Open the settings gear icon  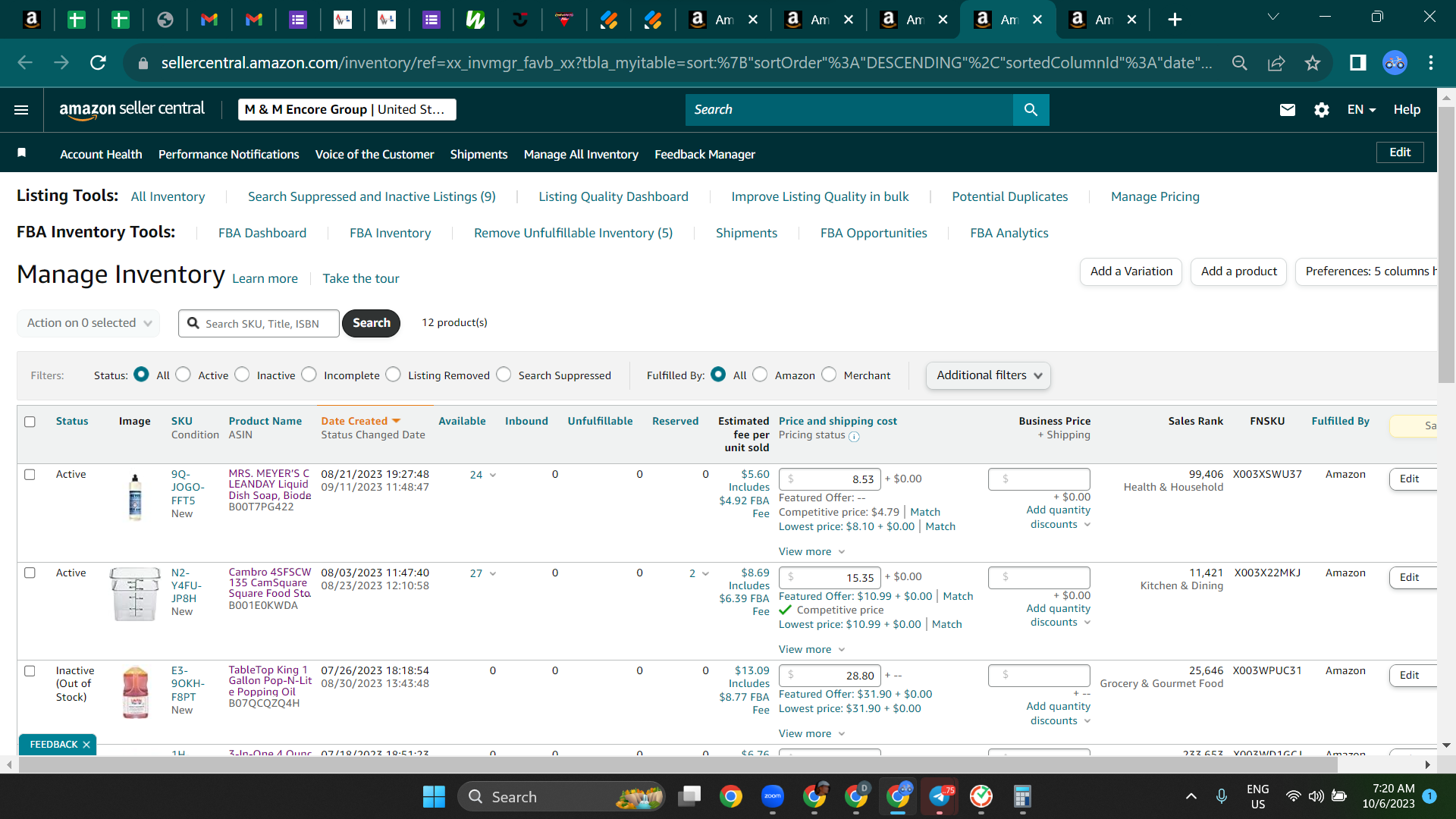(x=1321, y=110)
